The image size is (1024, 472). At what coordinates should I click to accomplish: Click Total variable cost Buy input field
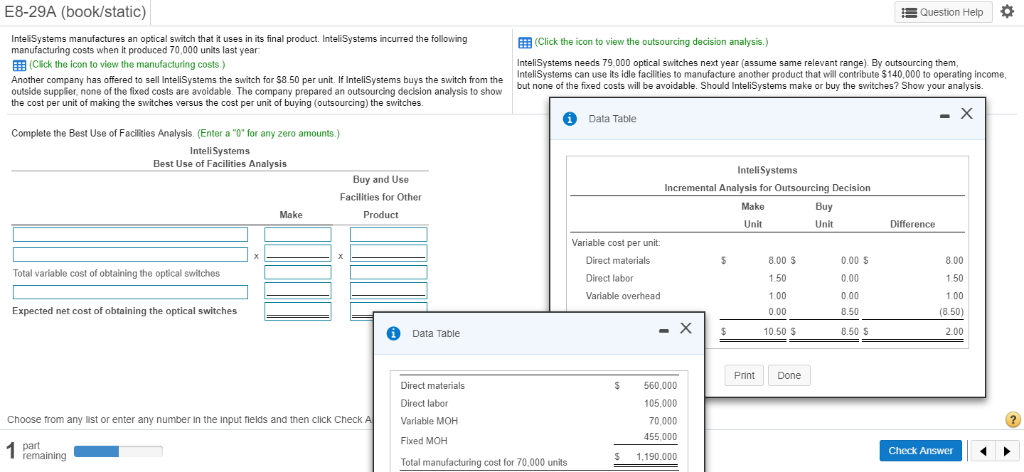[x=389, y=272]
